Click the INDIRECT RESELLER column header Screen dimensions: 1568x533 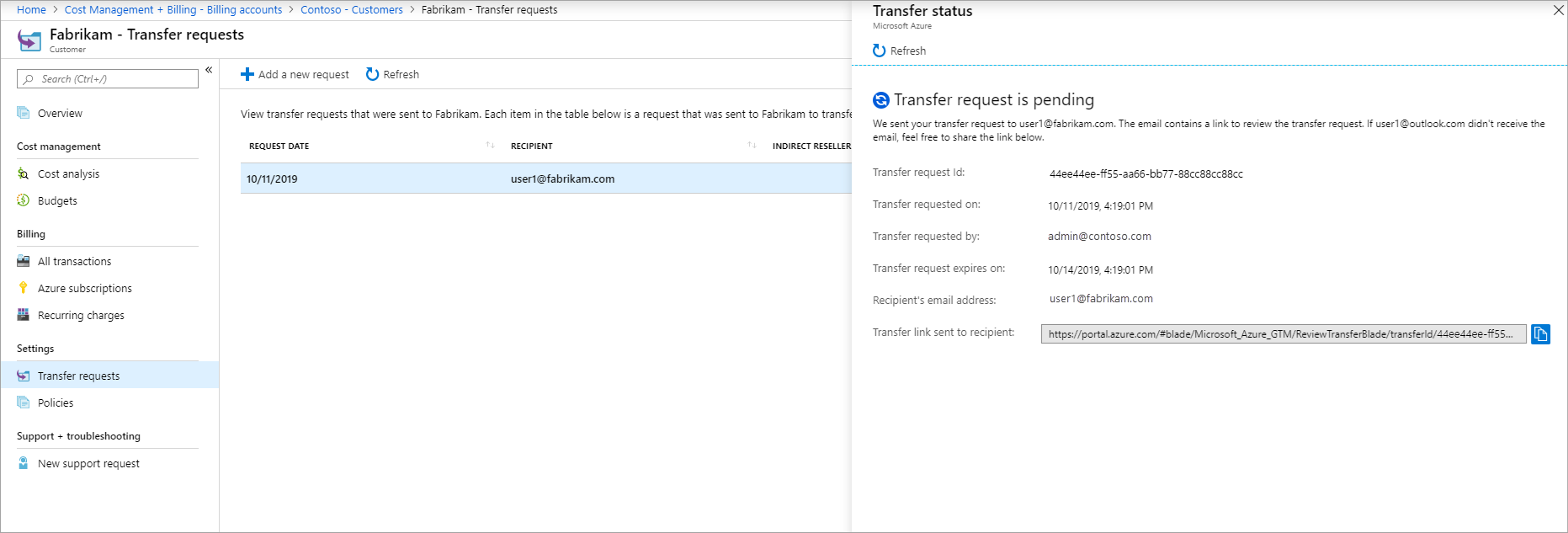(x=811, y=147)
